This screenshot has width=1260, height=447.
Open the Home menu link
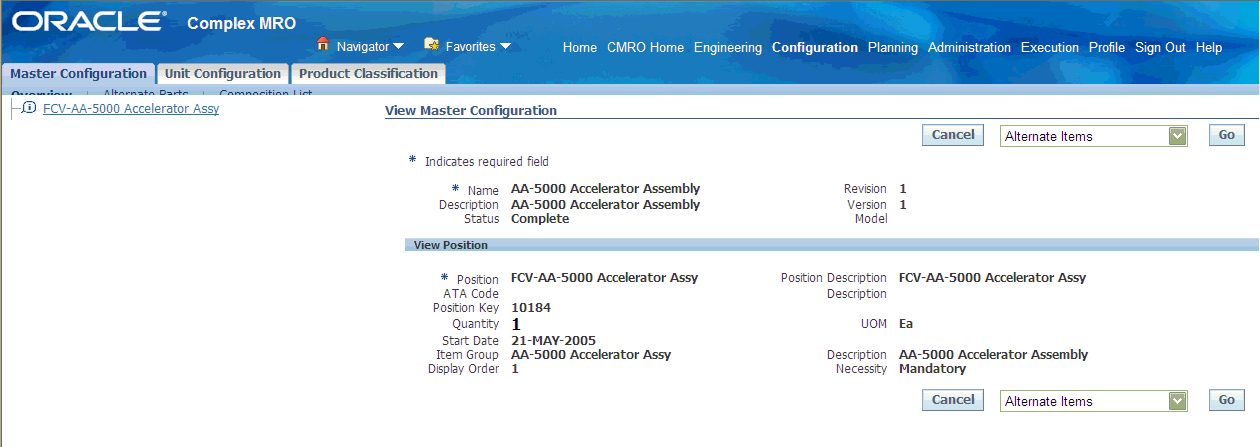(580, 47)
